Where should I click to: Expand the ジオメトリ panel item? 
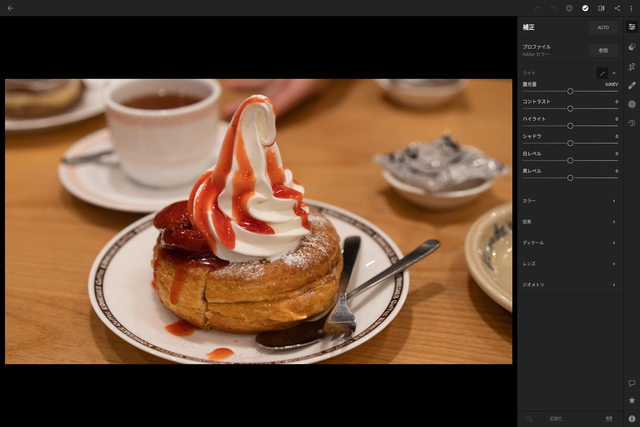tap(570, 285)
